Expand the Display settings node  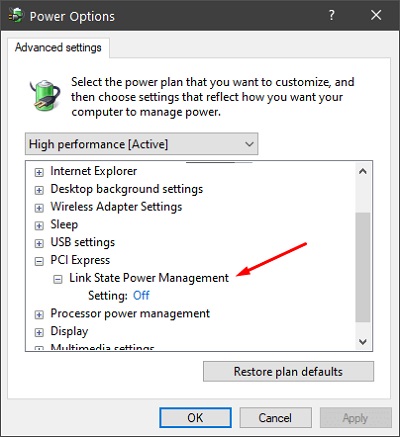[x=39, y=332]
